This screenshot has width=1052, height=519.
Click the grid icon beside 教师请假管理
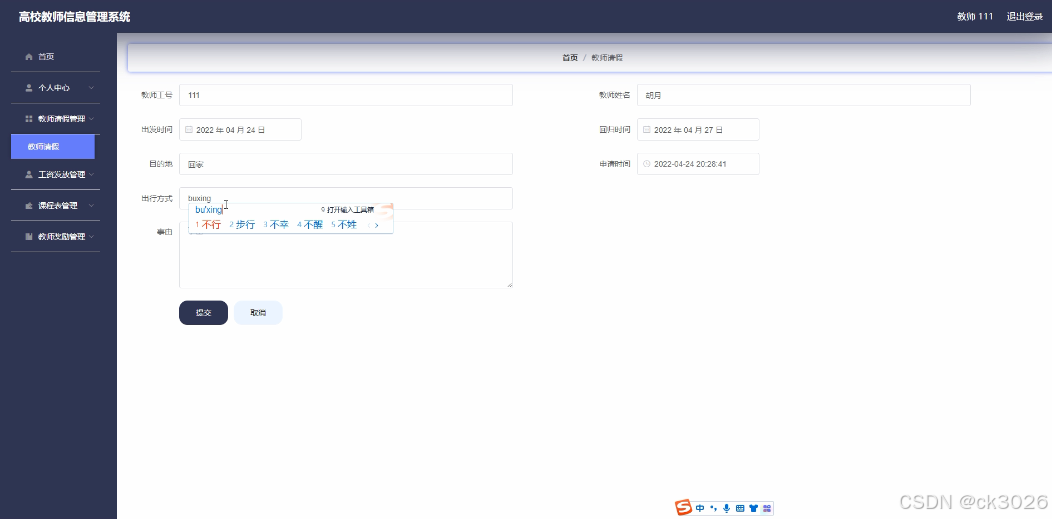[29, 119]
